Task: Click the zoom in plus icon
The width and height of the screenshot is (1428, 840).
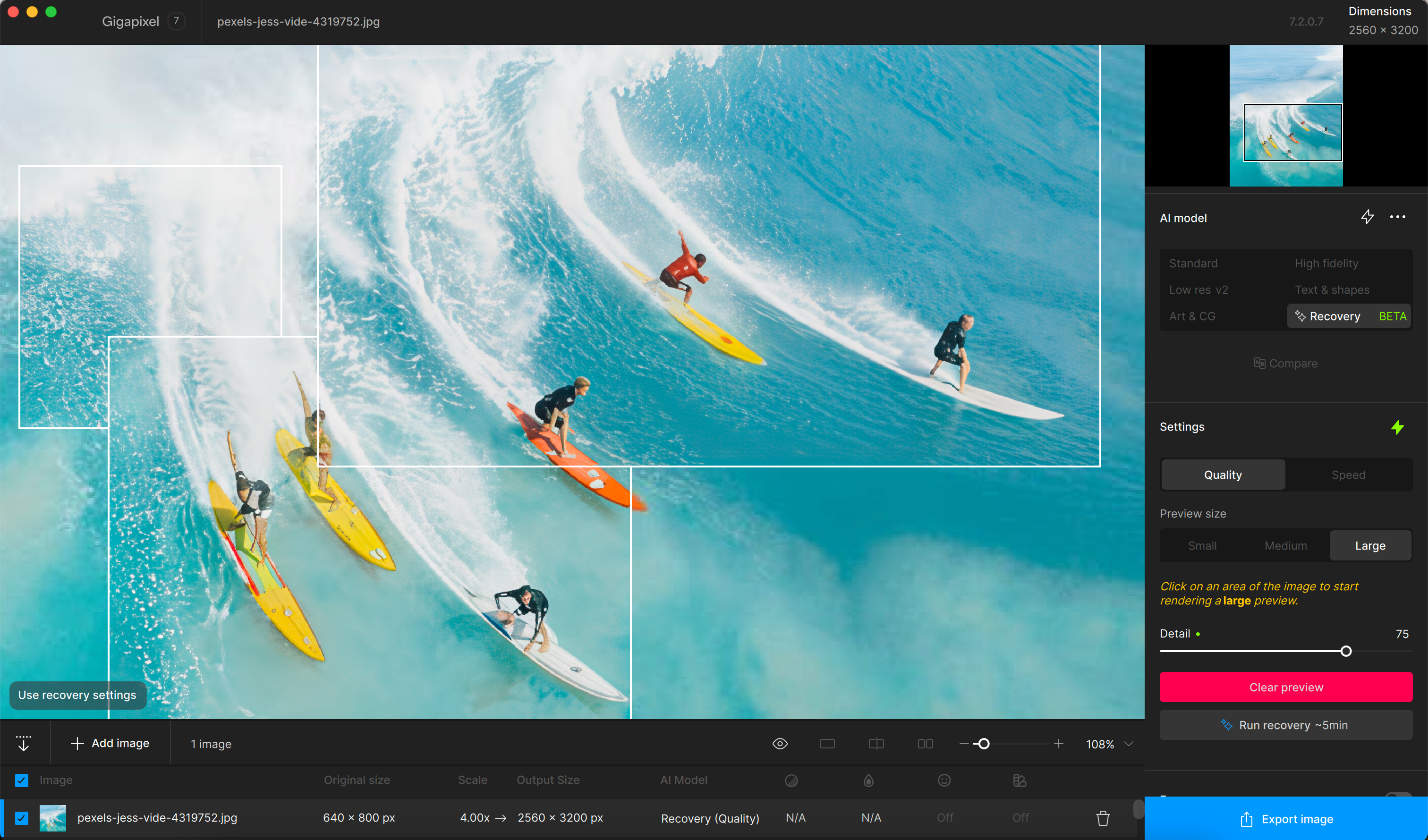Action: 1058,744
